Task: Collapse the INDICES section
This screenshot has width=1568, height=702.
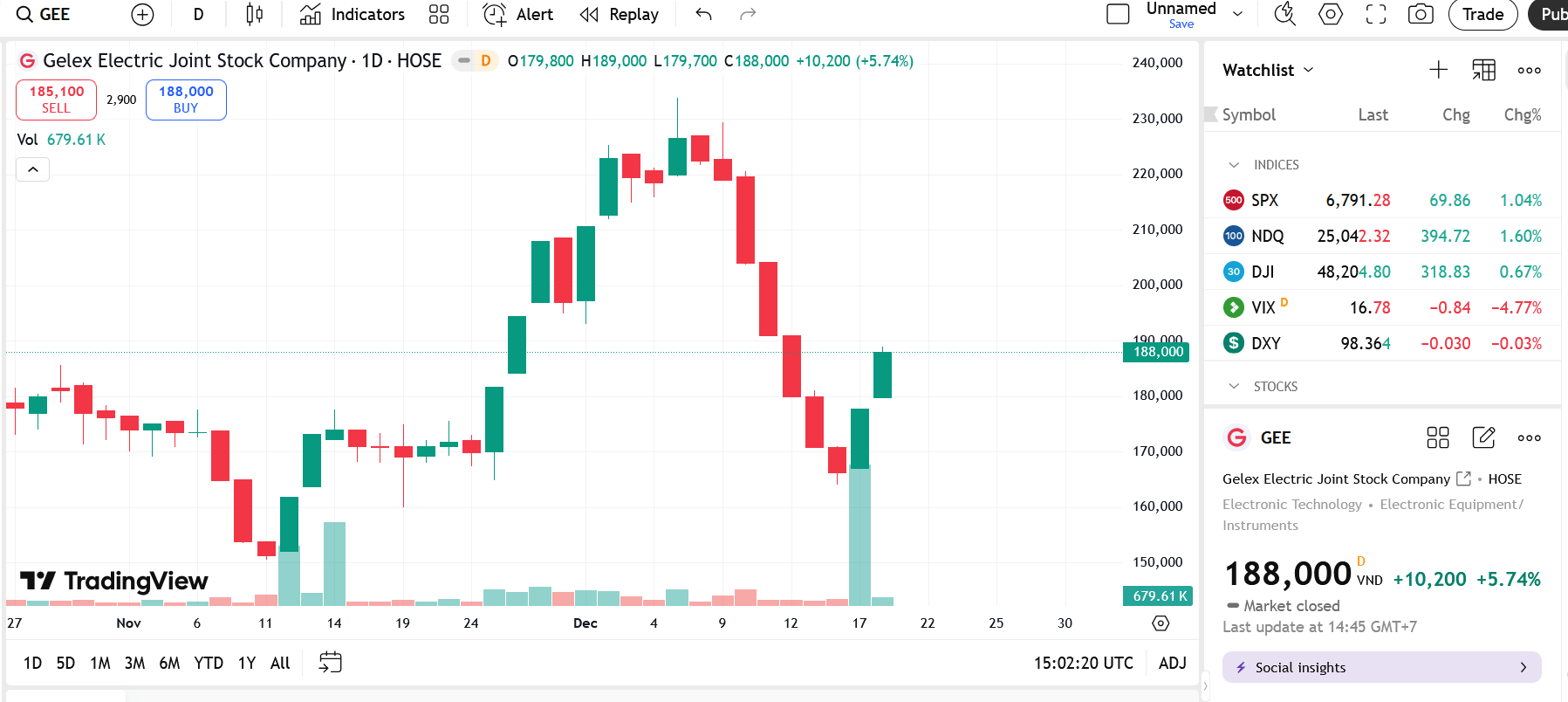Action: click(1234, 165)
